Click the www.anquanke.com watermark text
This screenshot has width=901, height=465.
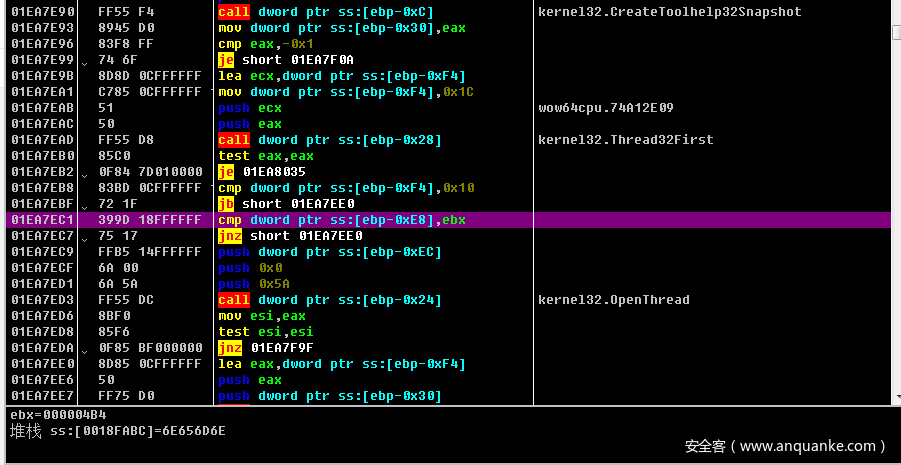(784, 447)
